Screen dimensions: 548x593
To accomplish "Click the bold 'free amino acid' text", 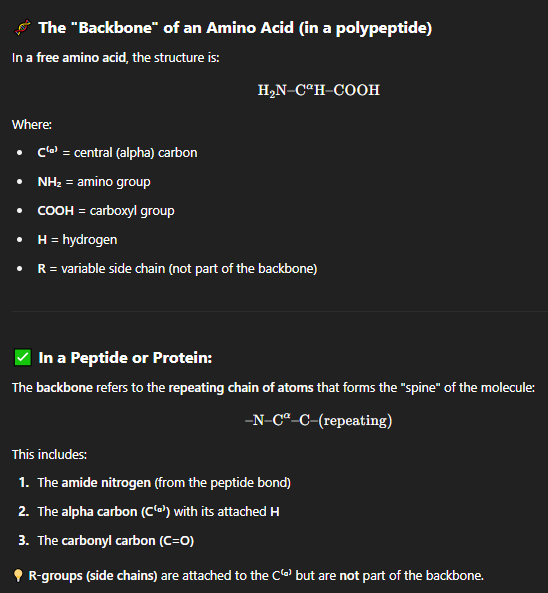I will (81, 58).
